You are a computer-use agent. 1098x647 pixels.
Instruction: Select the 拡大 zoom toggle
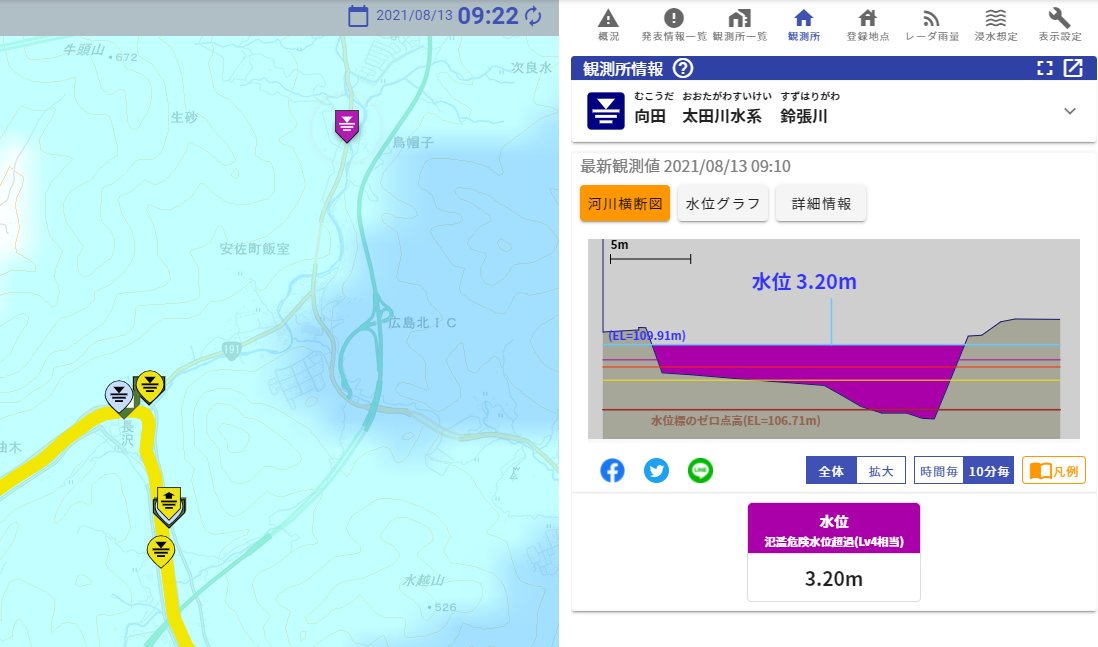click(881, 471)
